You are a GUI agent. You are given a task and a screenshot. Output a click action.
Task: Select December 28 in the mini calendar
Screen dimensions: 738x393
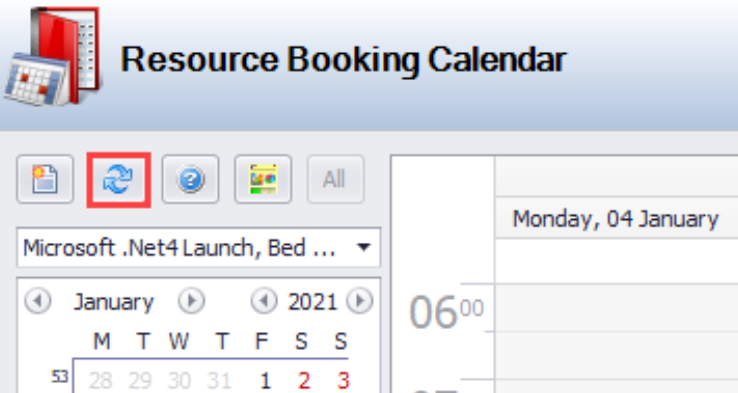[x=100, y=380]
